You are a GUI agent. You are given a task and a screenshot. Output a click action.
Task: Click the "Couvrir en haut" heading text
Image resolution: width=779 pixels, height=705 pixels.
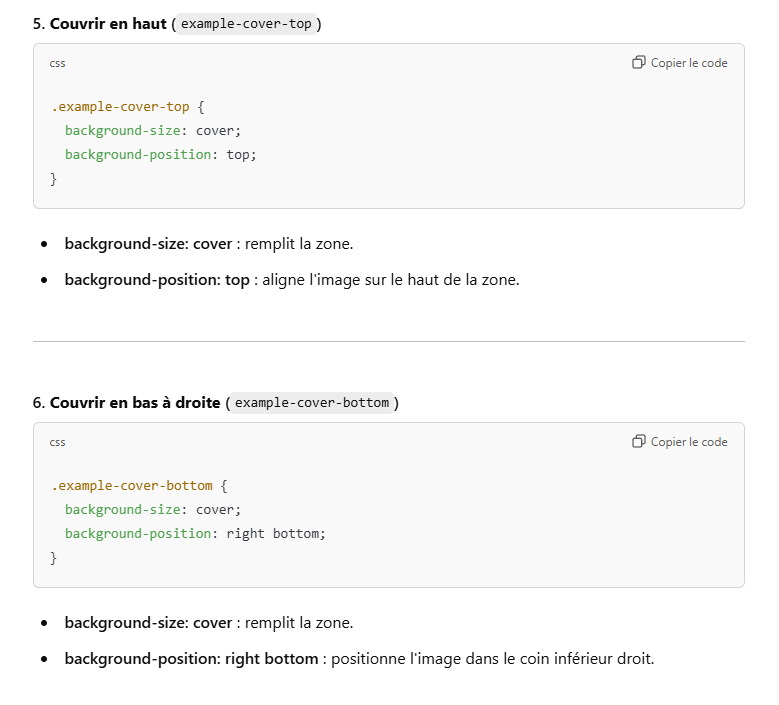click(108, 23)
